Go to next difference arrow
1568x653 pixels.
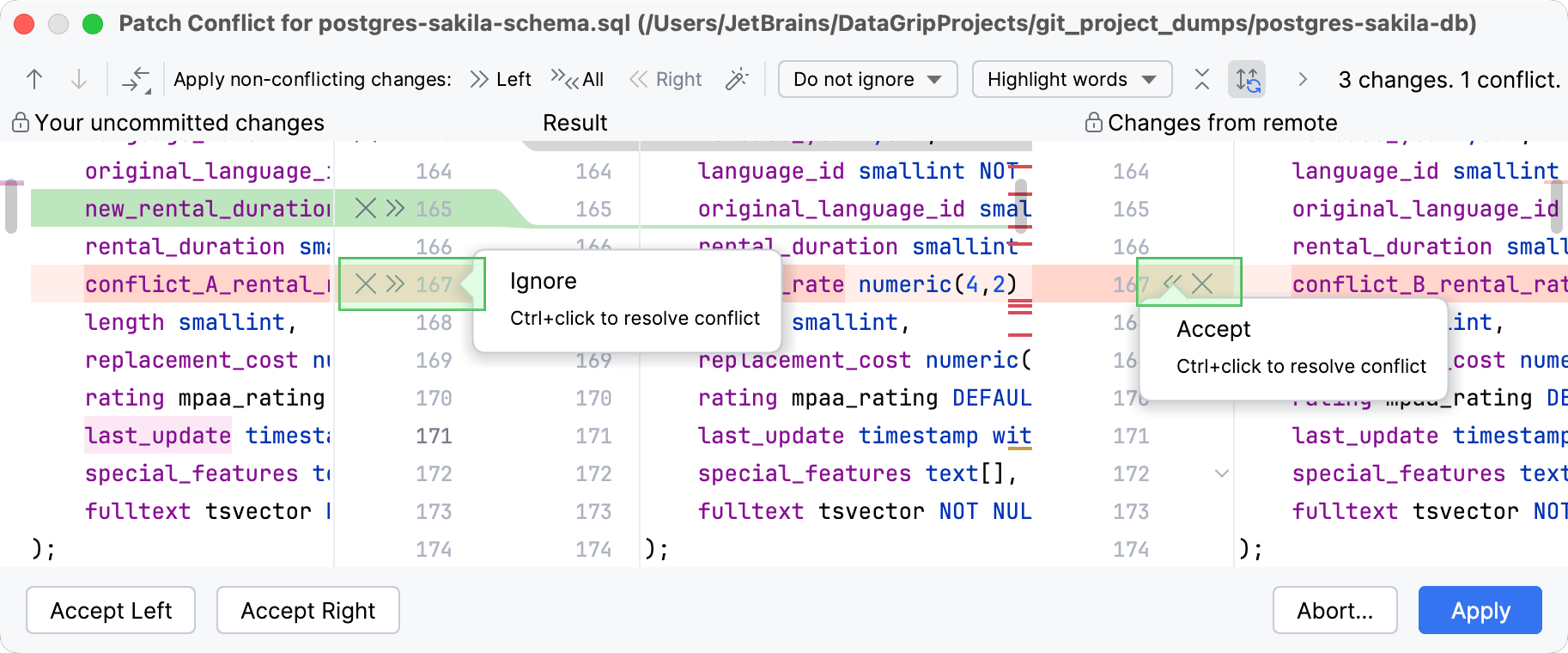pyautogui.click(x=79, y=80)
